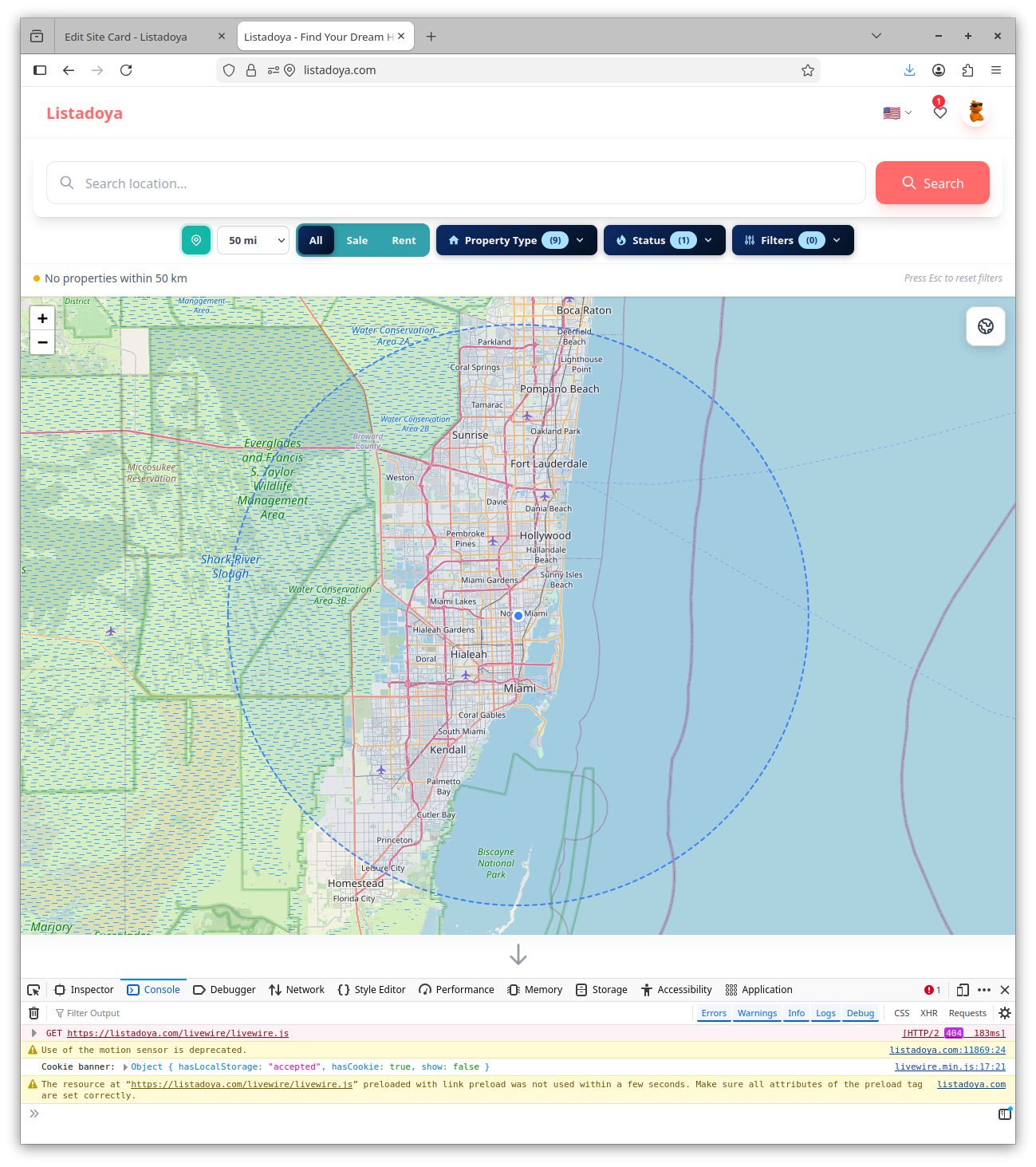Select the Sale listing toggle

[356, 240]
